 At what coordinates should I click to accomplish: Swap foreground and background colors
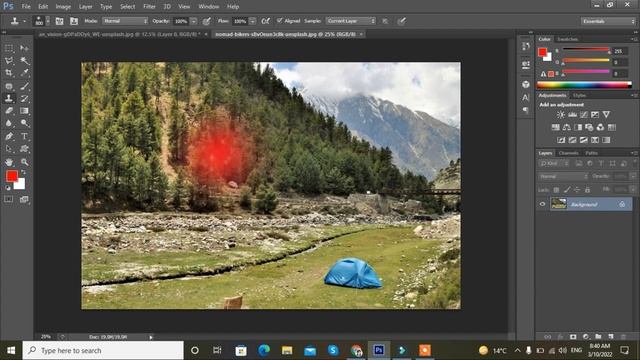click(23, 173)
